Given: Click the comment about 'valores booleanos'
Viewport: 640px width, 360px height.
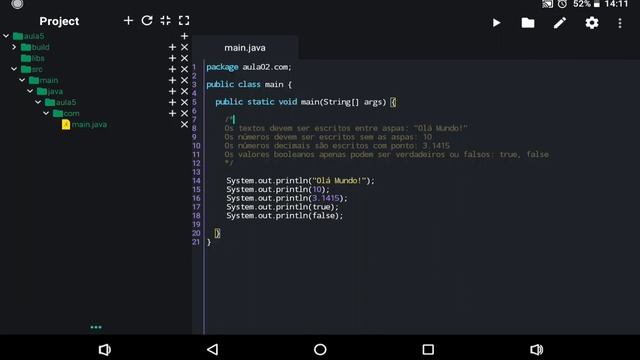Looking at the screenshot, I should (x=386, y=154).
